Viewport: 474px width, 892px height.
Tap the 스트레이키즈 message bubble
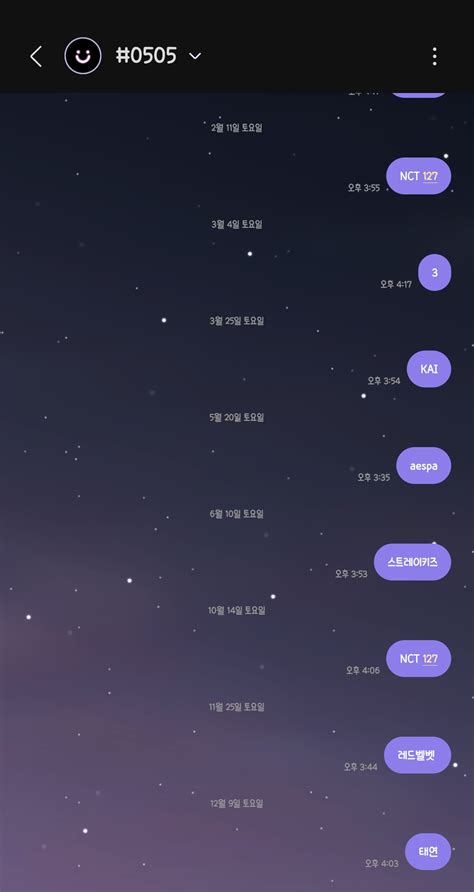[x=413, y=562]
